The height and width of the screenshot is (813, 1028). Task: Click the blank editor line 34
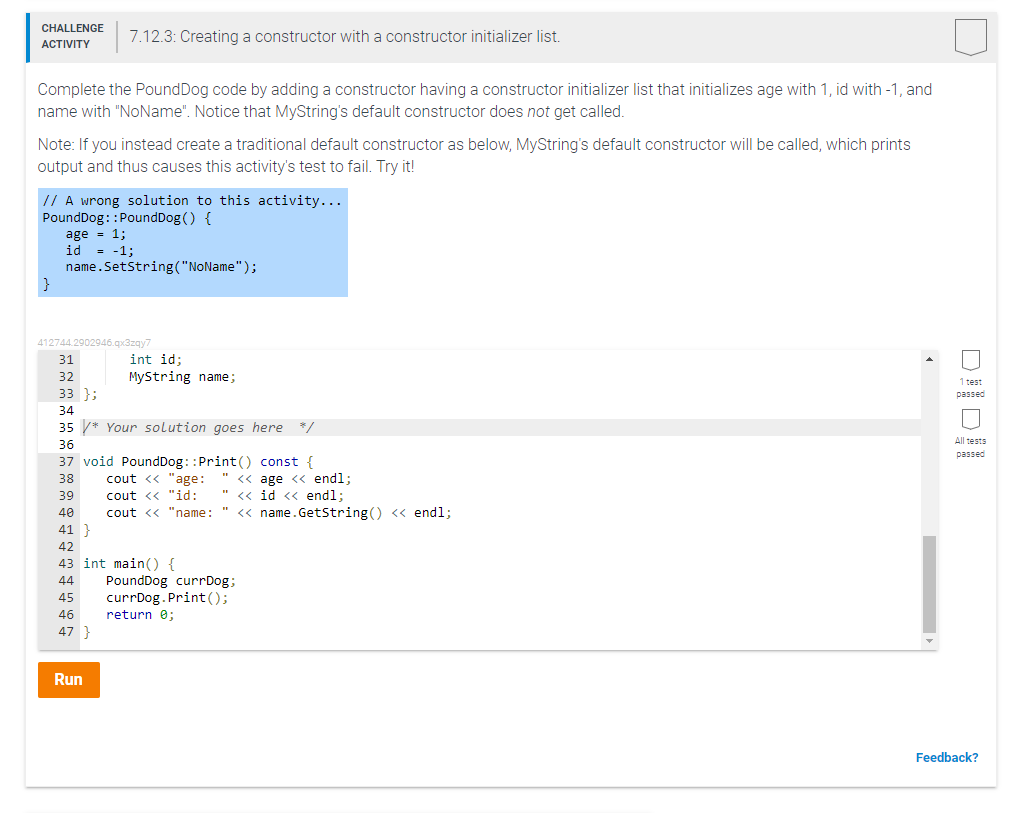pos(502,410)
